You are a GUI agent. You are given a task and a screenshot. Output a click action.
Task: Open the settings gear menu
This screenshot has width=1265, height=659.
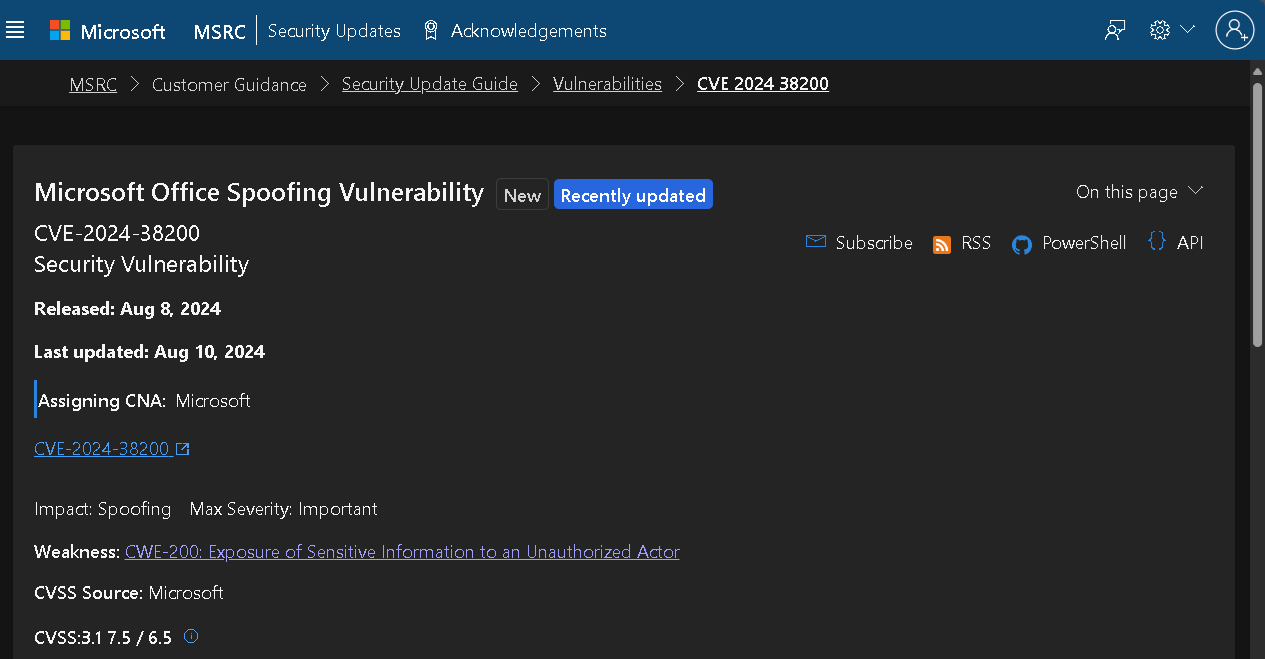pos(1160,30)
